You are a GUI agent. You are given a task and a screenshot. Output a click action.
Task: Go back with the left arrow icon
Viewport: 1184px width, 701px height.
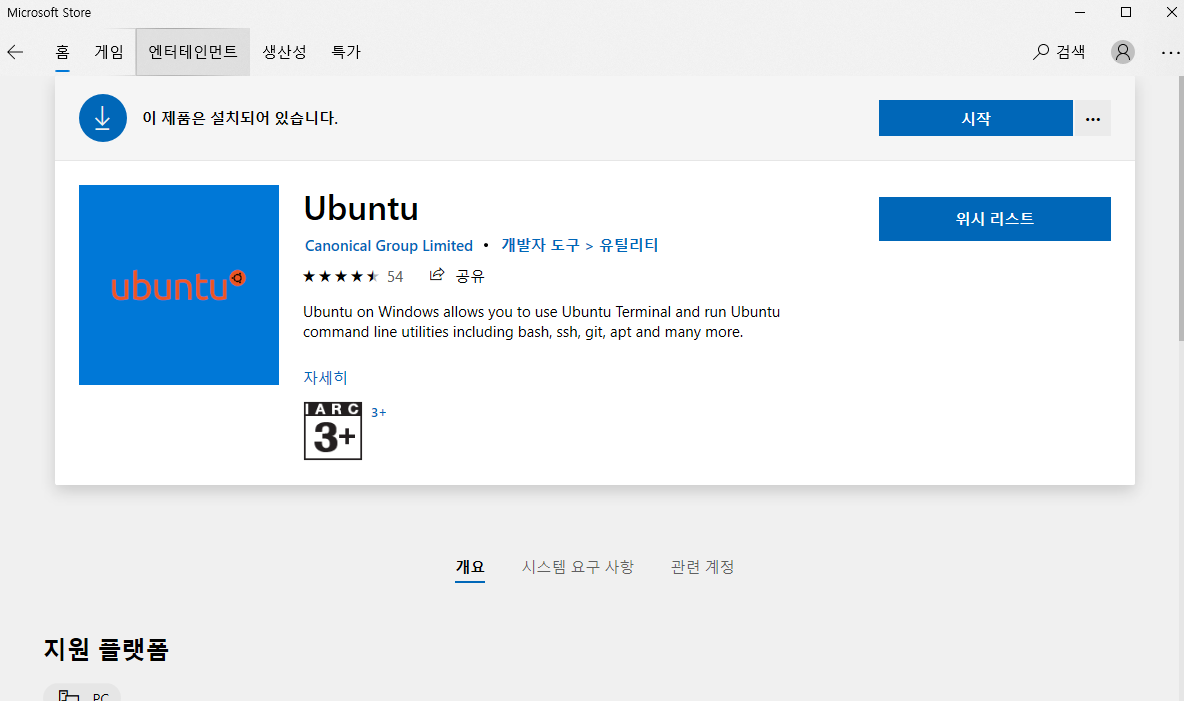click(15, 52)
